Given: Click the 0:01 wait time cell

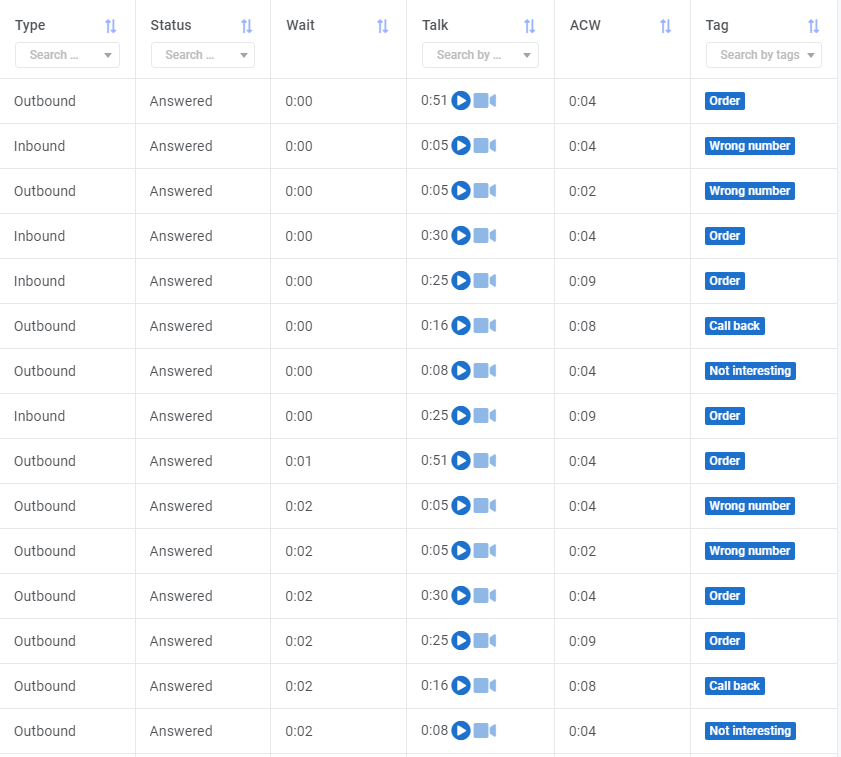Looking at the screenshot, I should pos(298,461).
